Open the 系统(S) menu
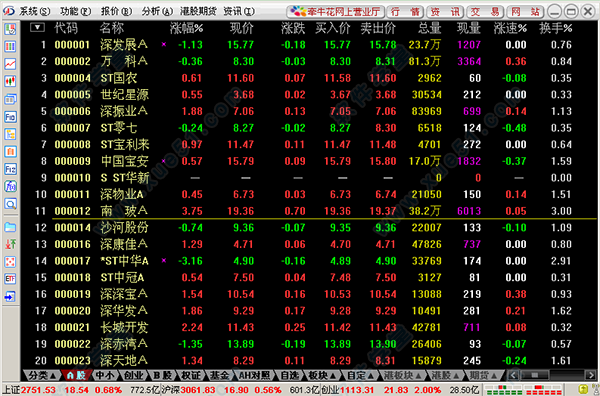 (x=35, y=11)
